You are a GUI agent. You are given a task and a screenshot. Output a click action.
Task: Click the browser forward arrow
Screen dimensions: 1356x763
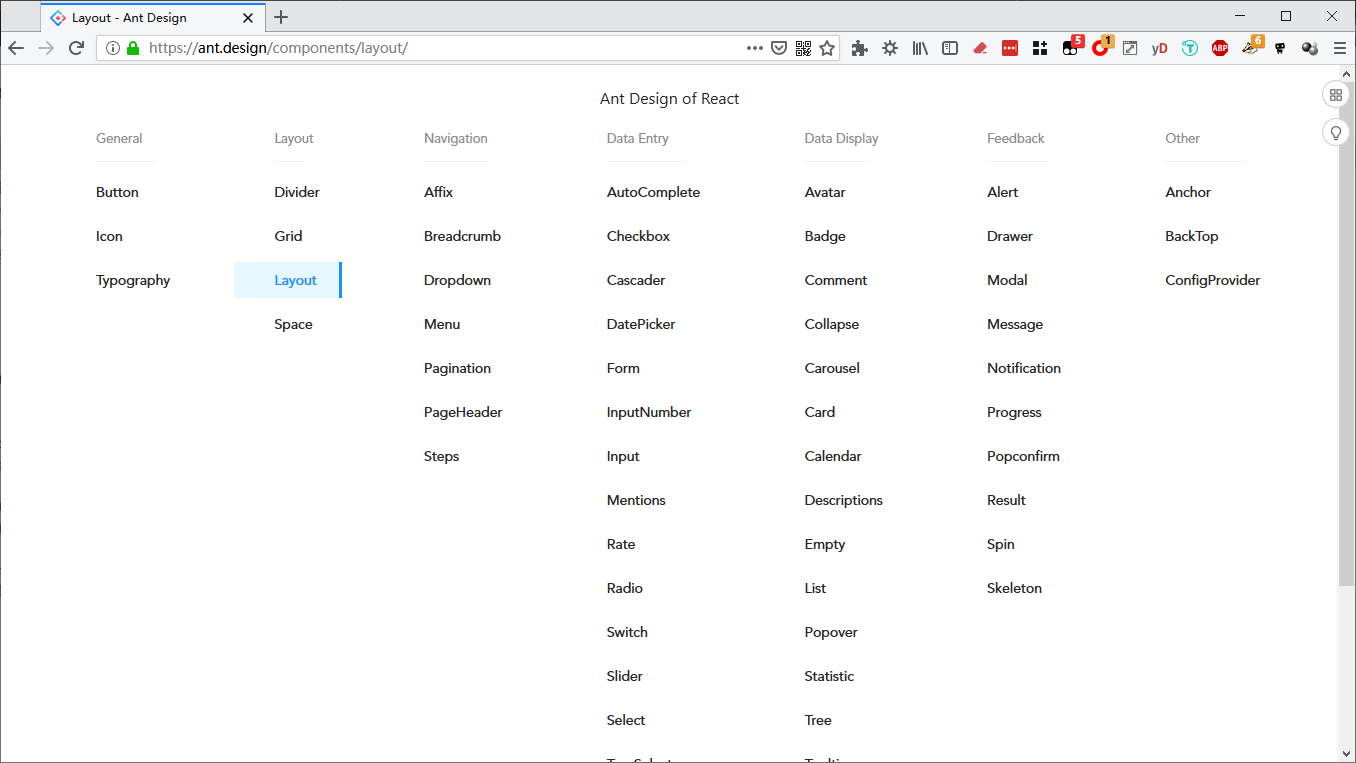[x=46, y=48]
